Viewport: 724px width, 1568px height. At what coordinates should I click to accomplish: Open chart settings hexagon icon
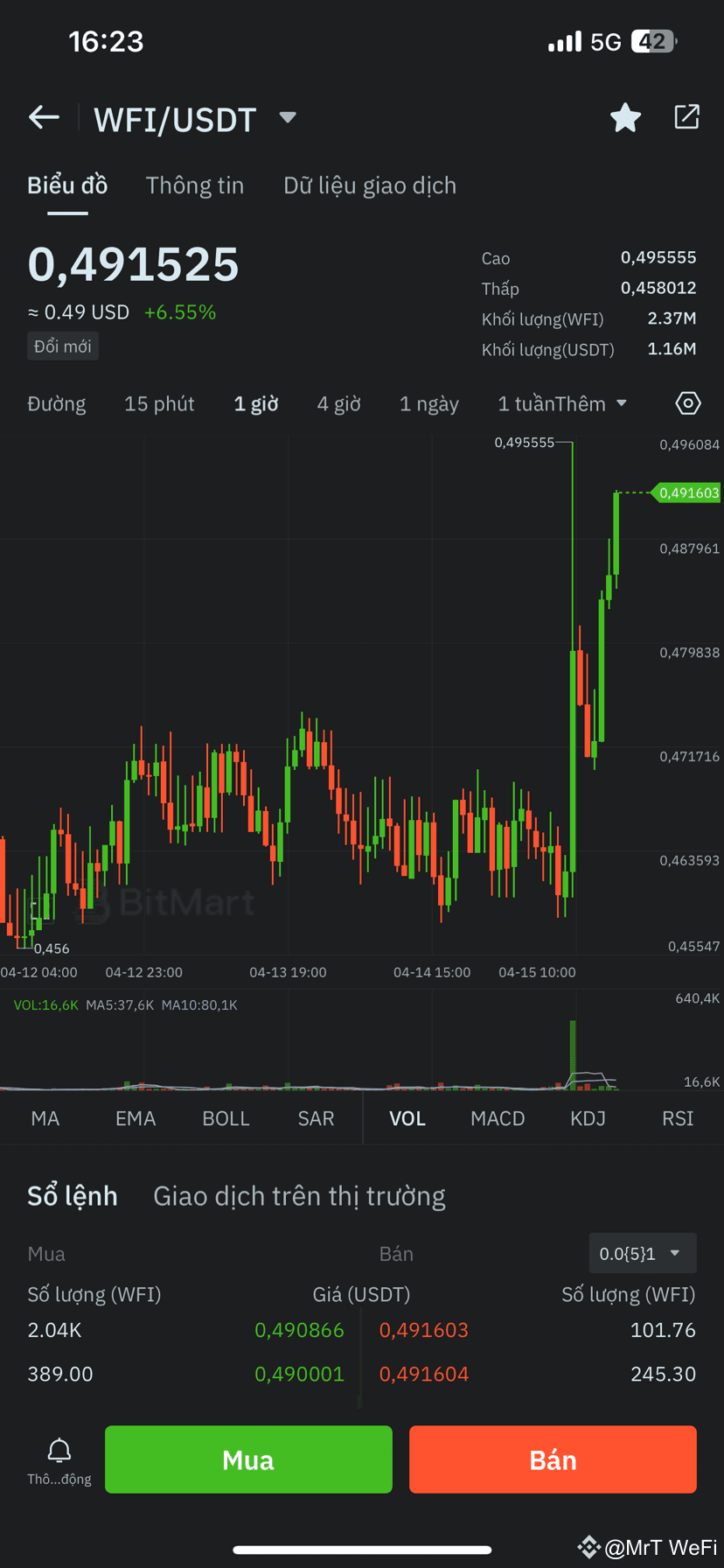[688, 403]
